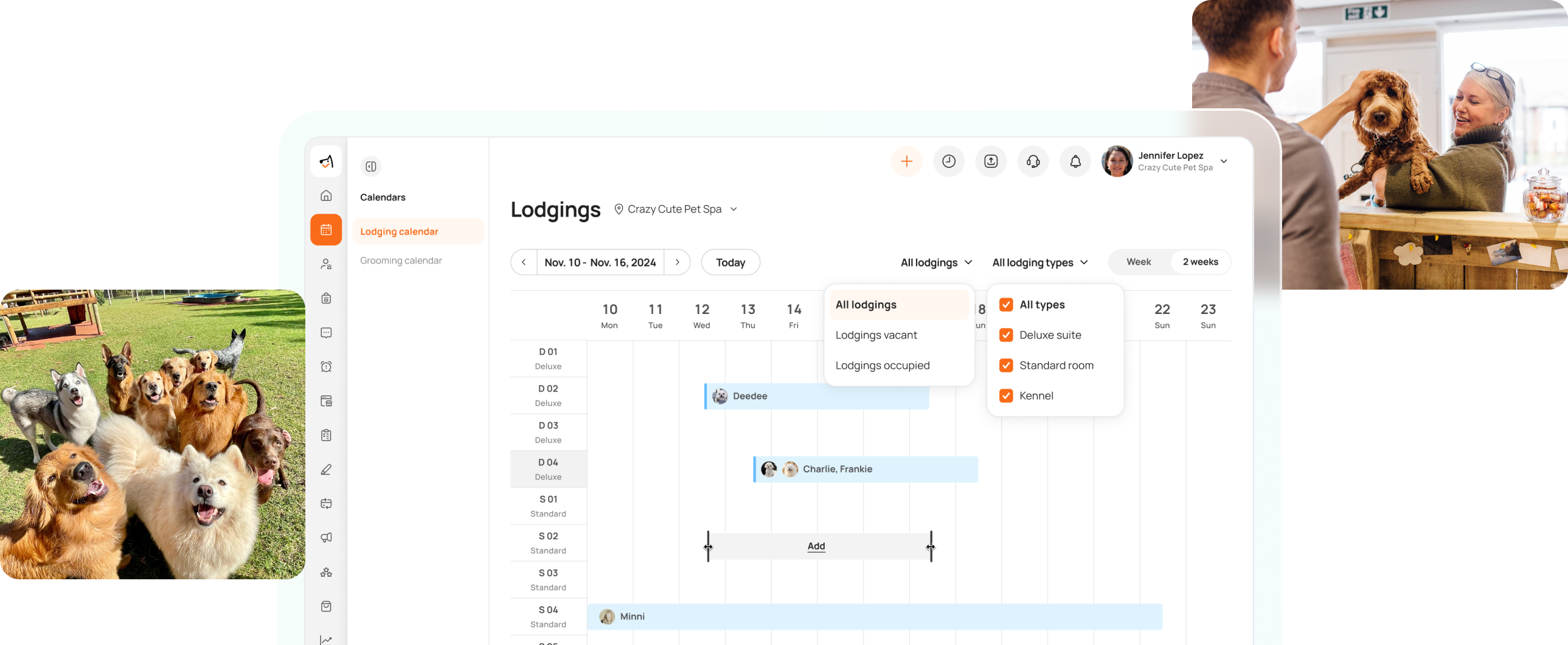Click the pencil edit icon in sidebar
Viewport: 1568px width, 645px height.
point(326,470)
